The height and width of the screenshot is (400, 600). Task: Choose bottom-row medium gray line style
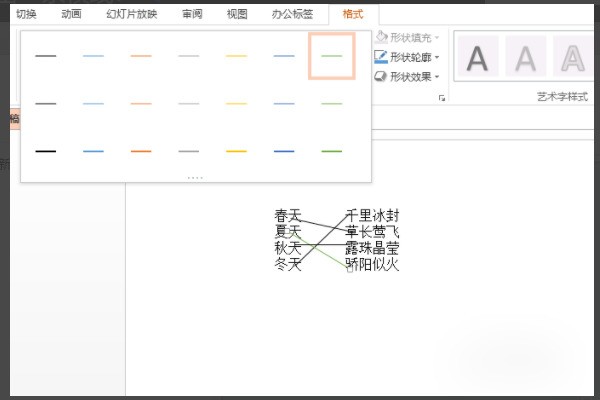coord(189,151)
